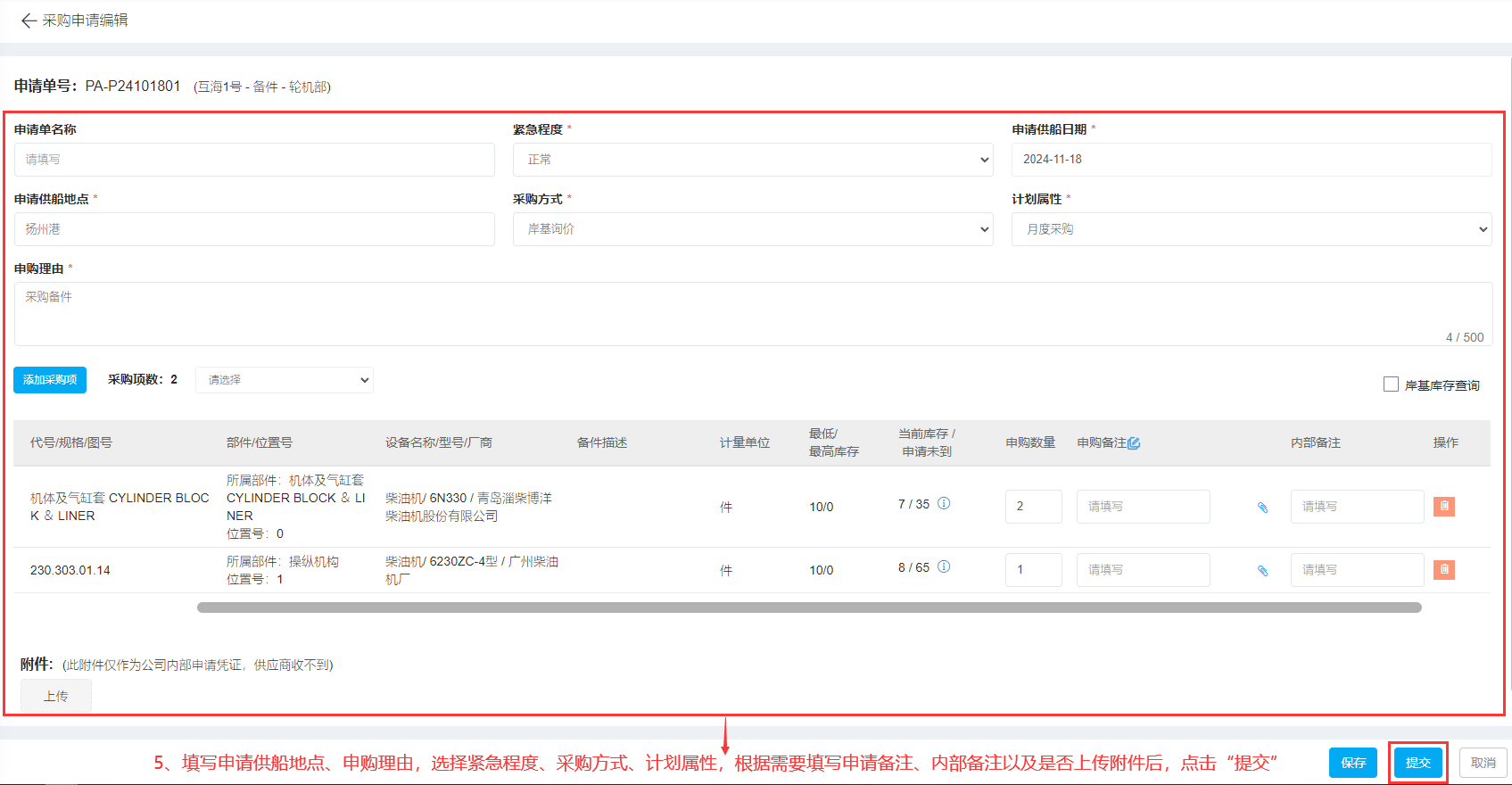Show stock info icon next to 7 / 35

tap(944, 503)
